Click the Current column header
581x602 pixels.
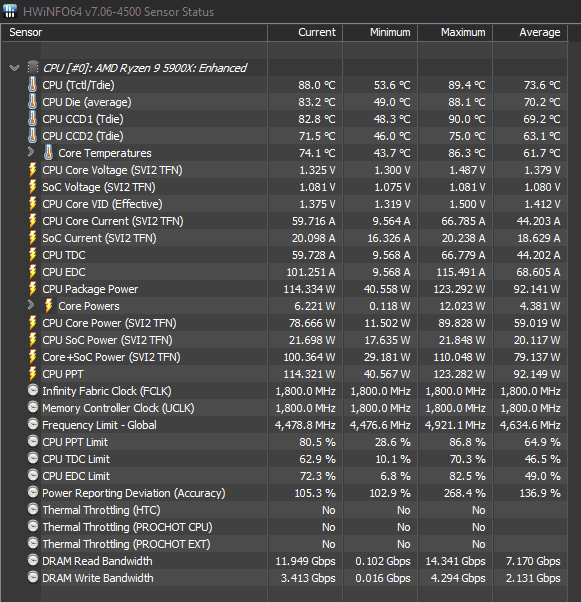click(x=305, y=32)
